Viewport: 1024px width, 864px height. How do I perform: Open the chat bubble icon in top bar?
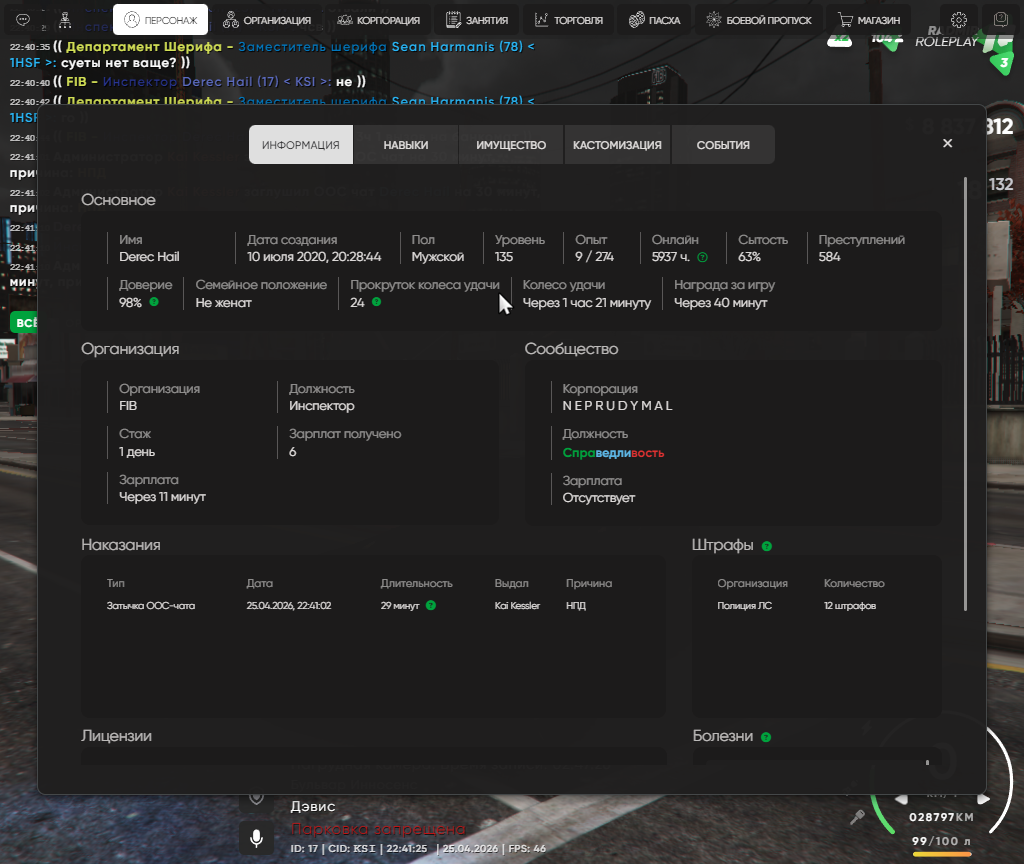pyautogui.click(x=23, y=20)
